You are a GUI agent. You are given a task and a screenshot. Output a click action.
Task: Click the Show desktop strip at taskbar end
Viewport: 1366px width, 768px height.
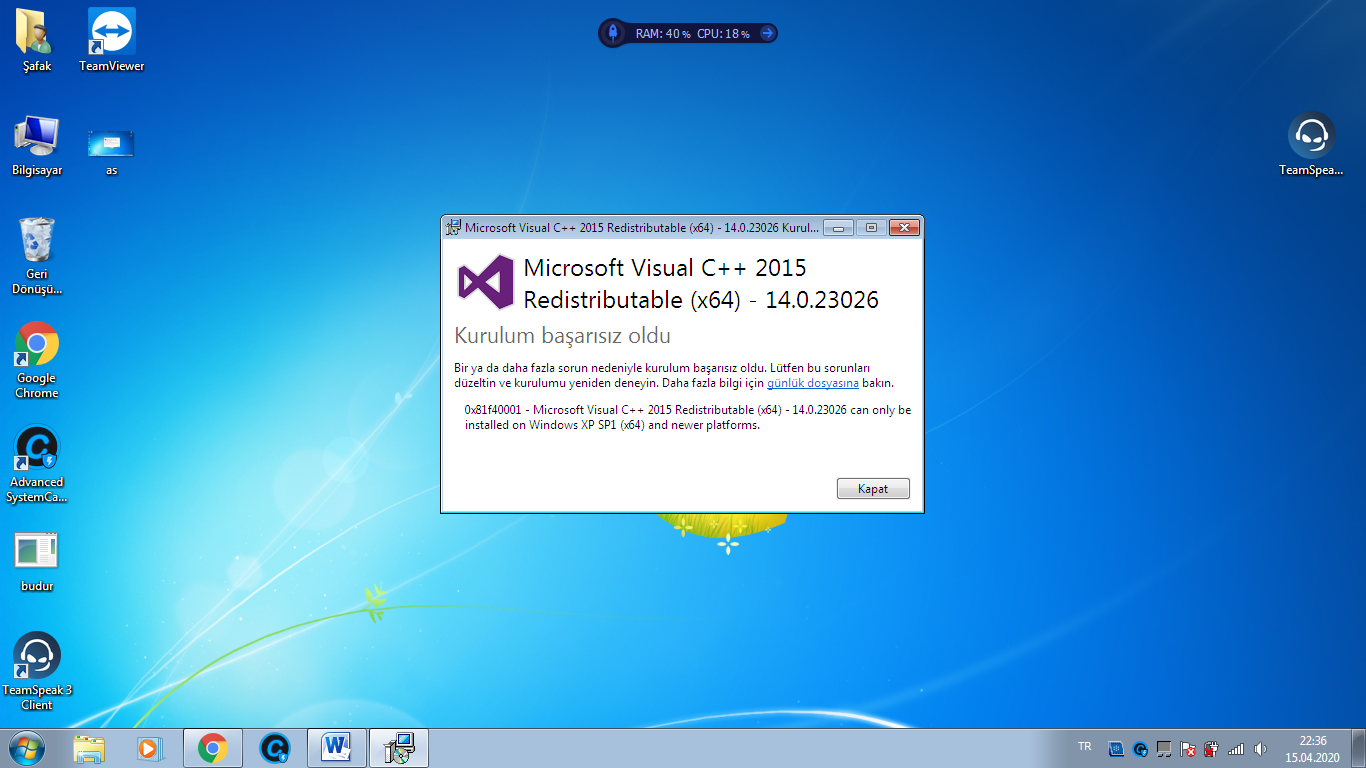coord(1358,748)
